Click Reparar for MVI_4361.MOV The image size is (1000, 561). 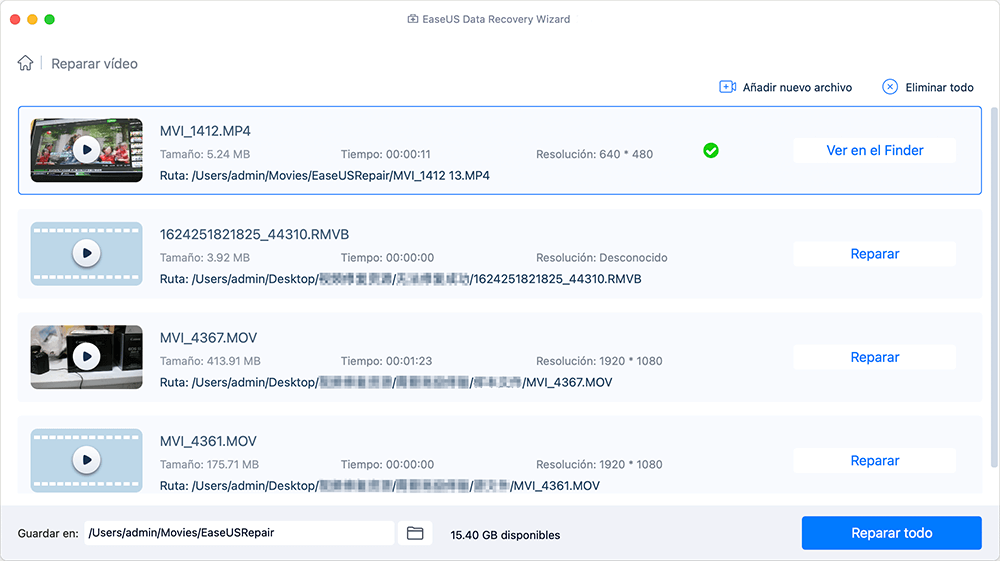pos(874,460)
